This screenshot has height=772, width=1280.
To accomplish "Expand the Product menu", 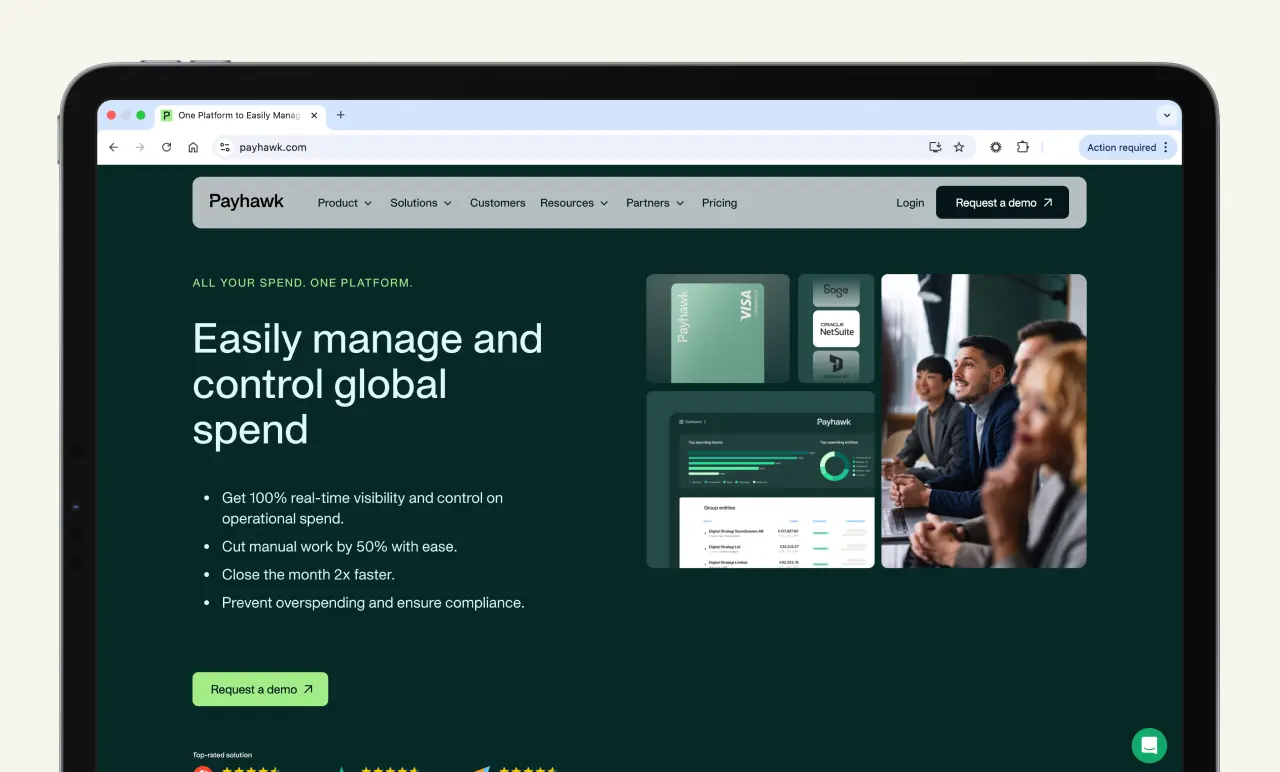I will click(345, 203).
